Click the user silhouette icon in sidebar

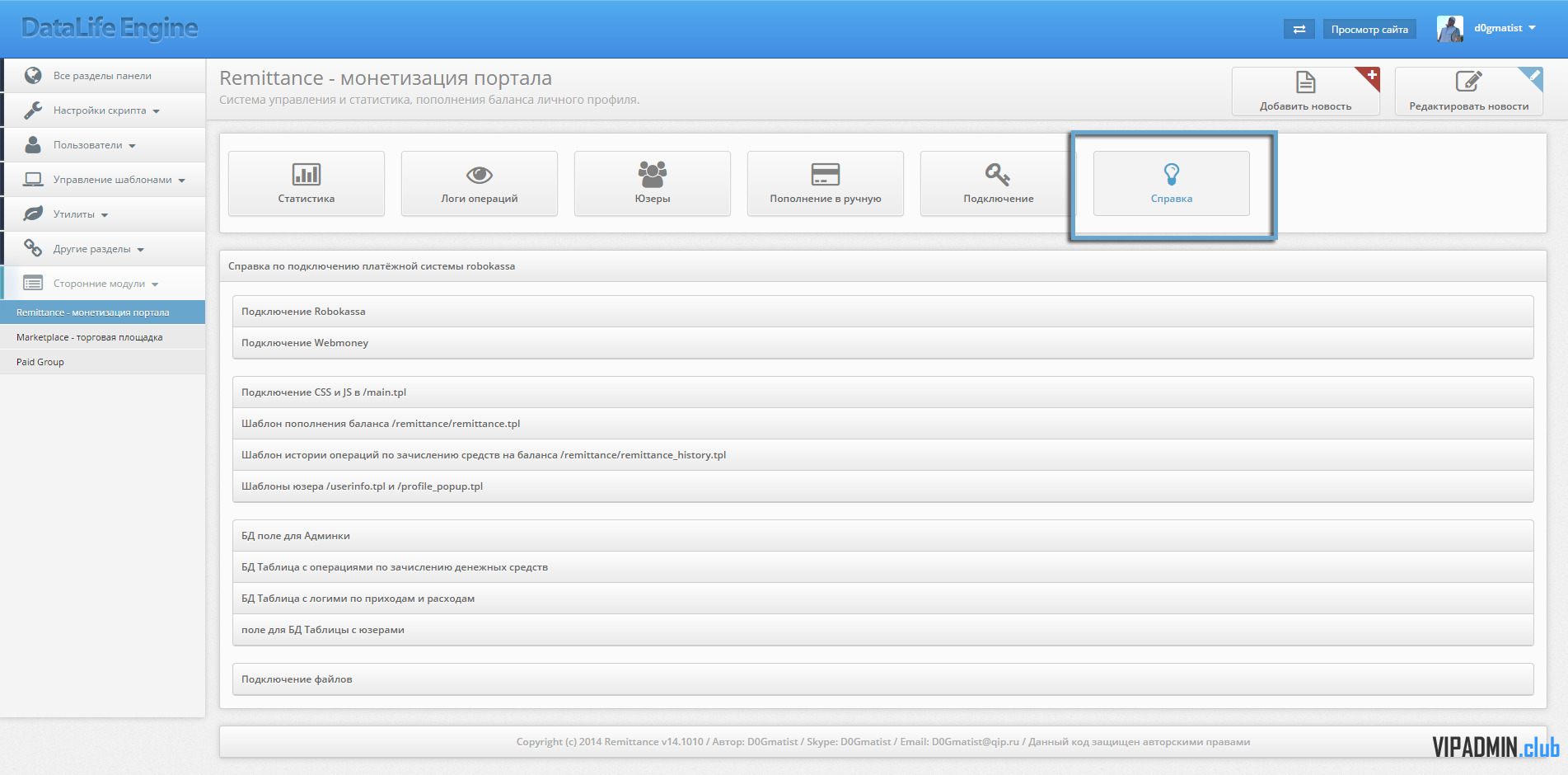pyautogui.click(x=33, y=144)
